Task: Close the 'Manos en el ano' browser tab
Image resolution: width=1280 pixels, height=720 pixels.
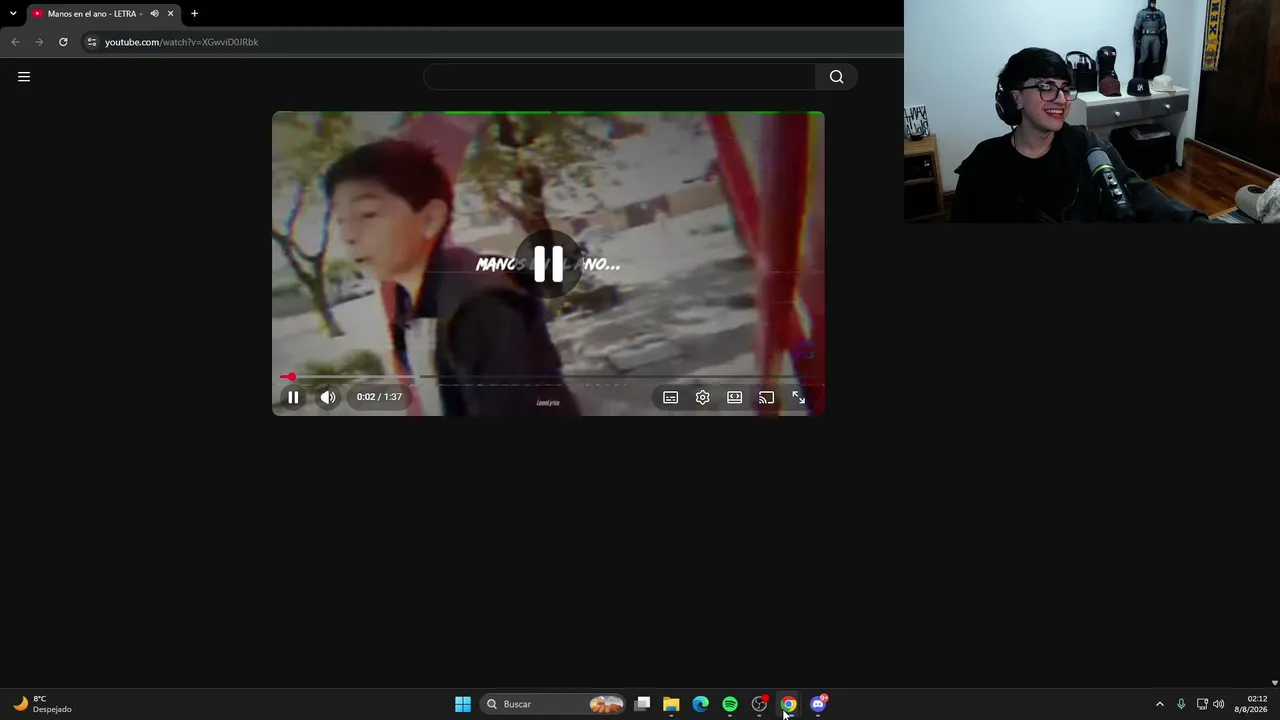Action: coord(170,14)
